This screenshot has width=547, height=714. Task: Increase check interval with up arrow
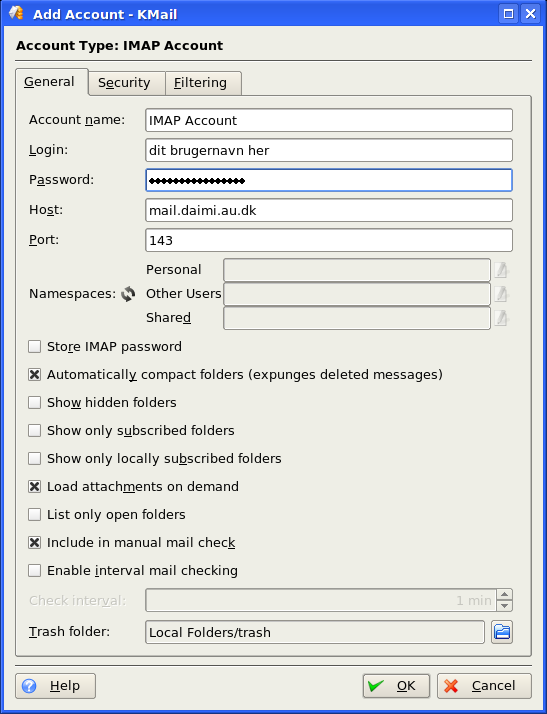(504, 595)
